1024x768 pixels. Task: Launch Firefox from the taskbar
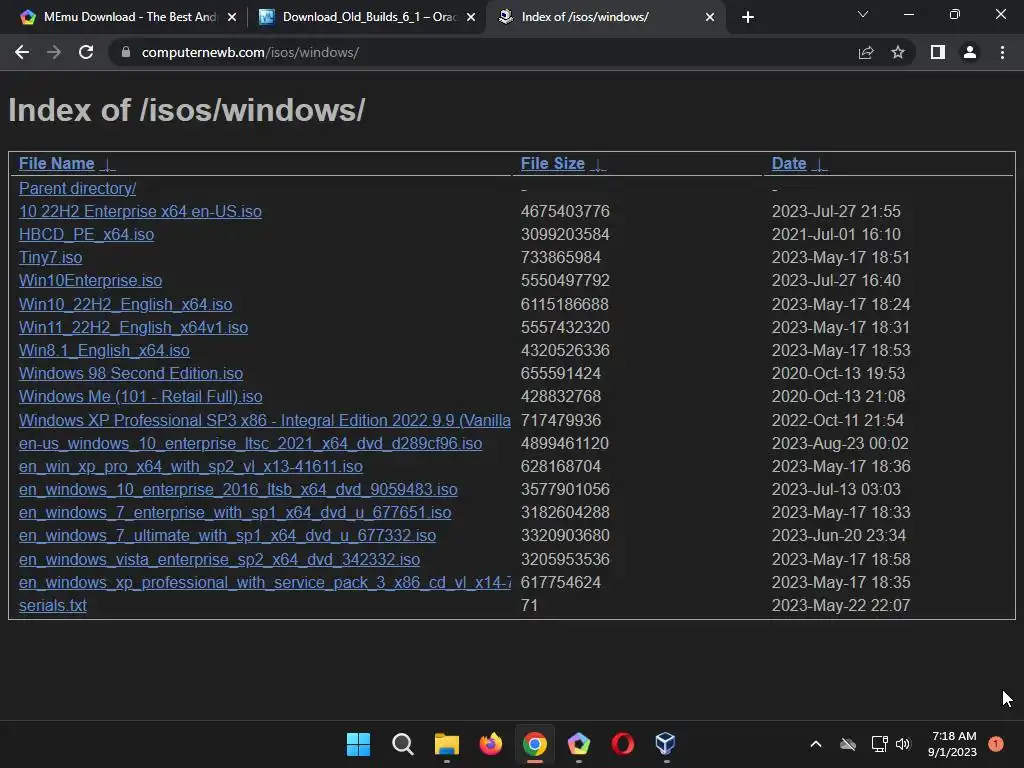pos(490,744)
